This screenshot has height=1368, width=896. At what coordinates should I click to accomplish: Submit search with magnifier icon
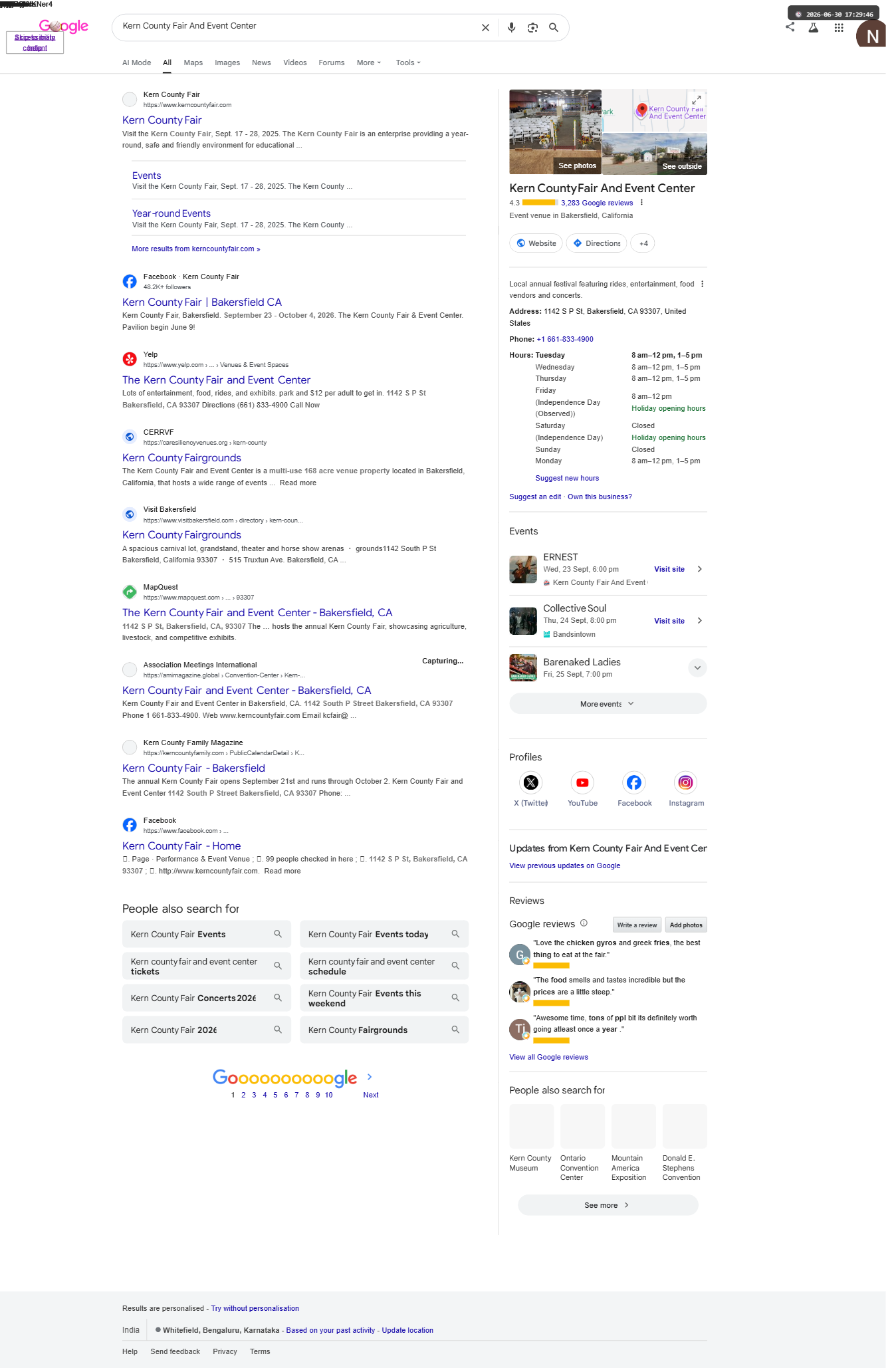click(x=554, y=28)
